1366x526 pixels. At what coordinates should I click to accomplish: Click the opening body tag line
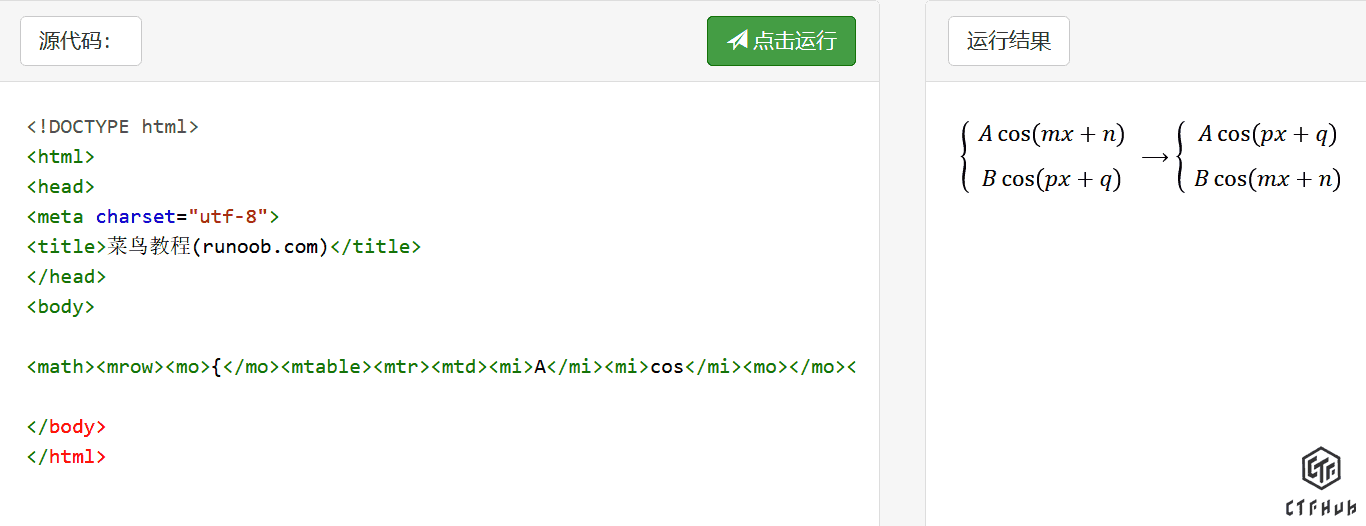pyautogui.click(x=60, y=307)
